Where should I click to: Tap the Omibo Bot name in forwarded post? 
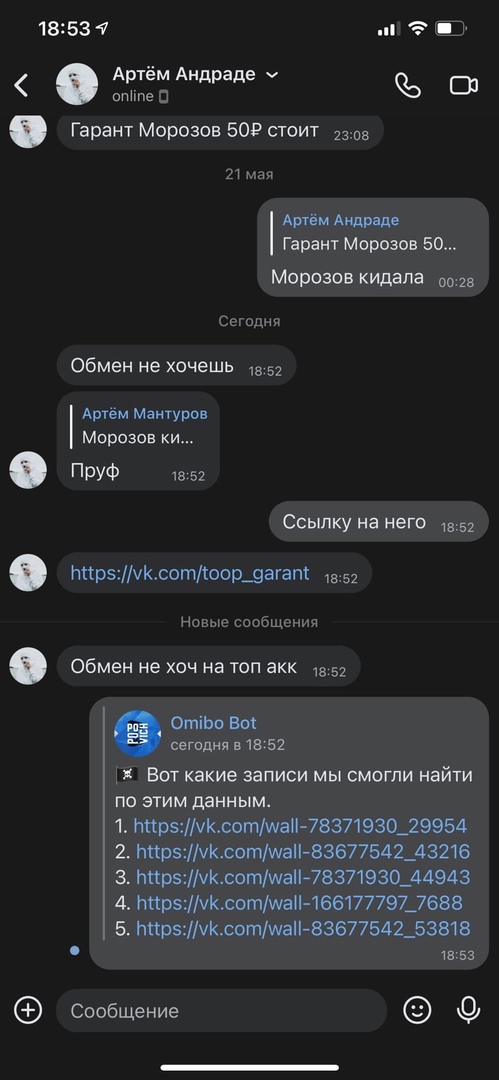[213, 723]
